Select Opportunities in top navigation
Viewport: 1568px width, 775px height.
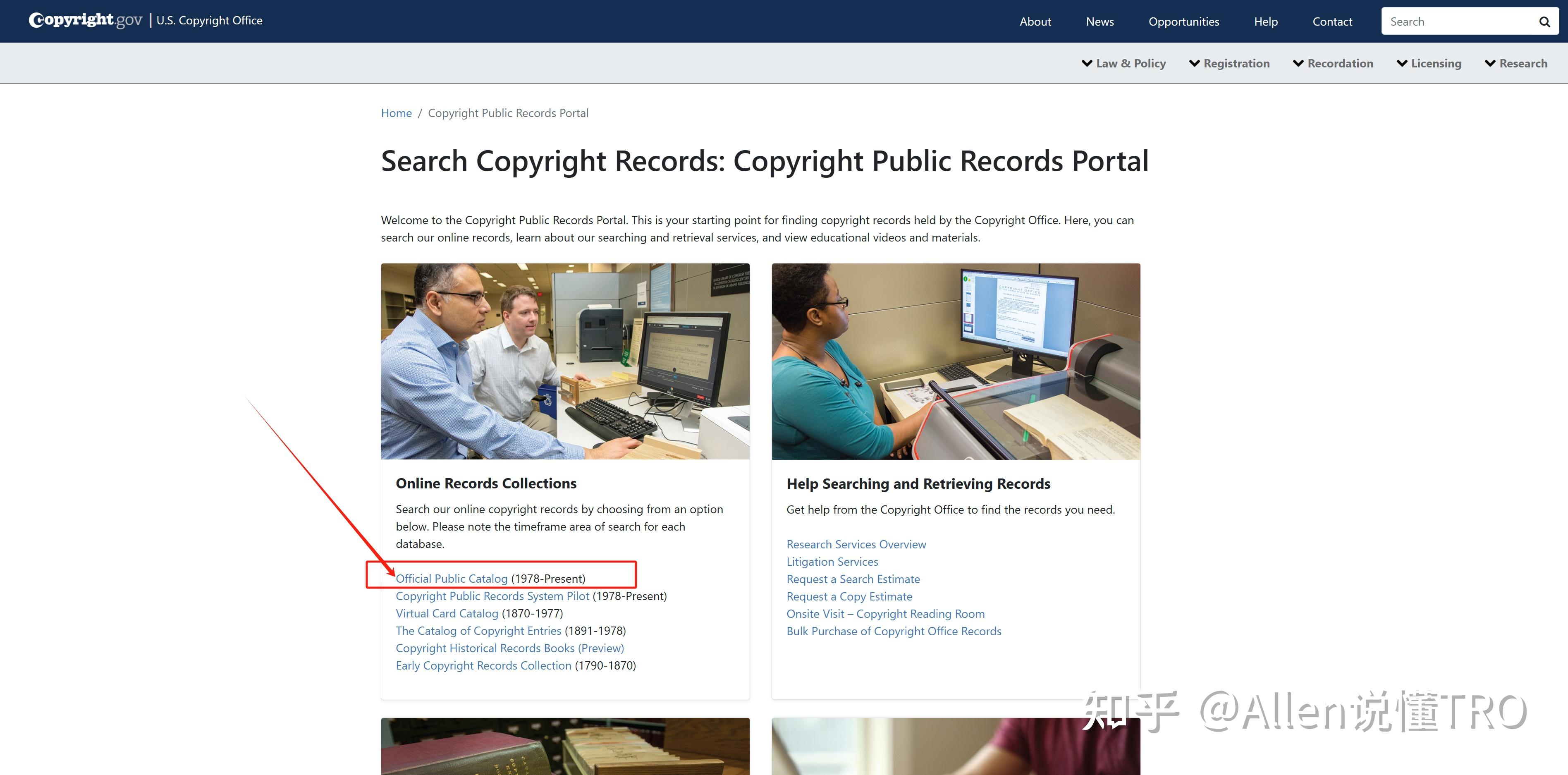tap(1183, 22)
